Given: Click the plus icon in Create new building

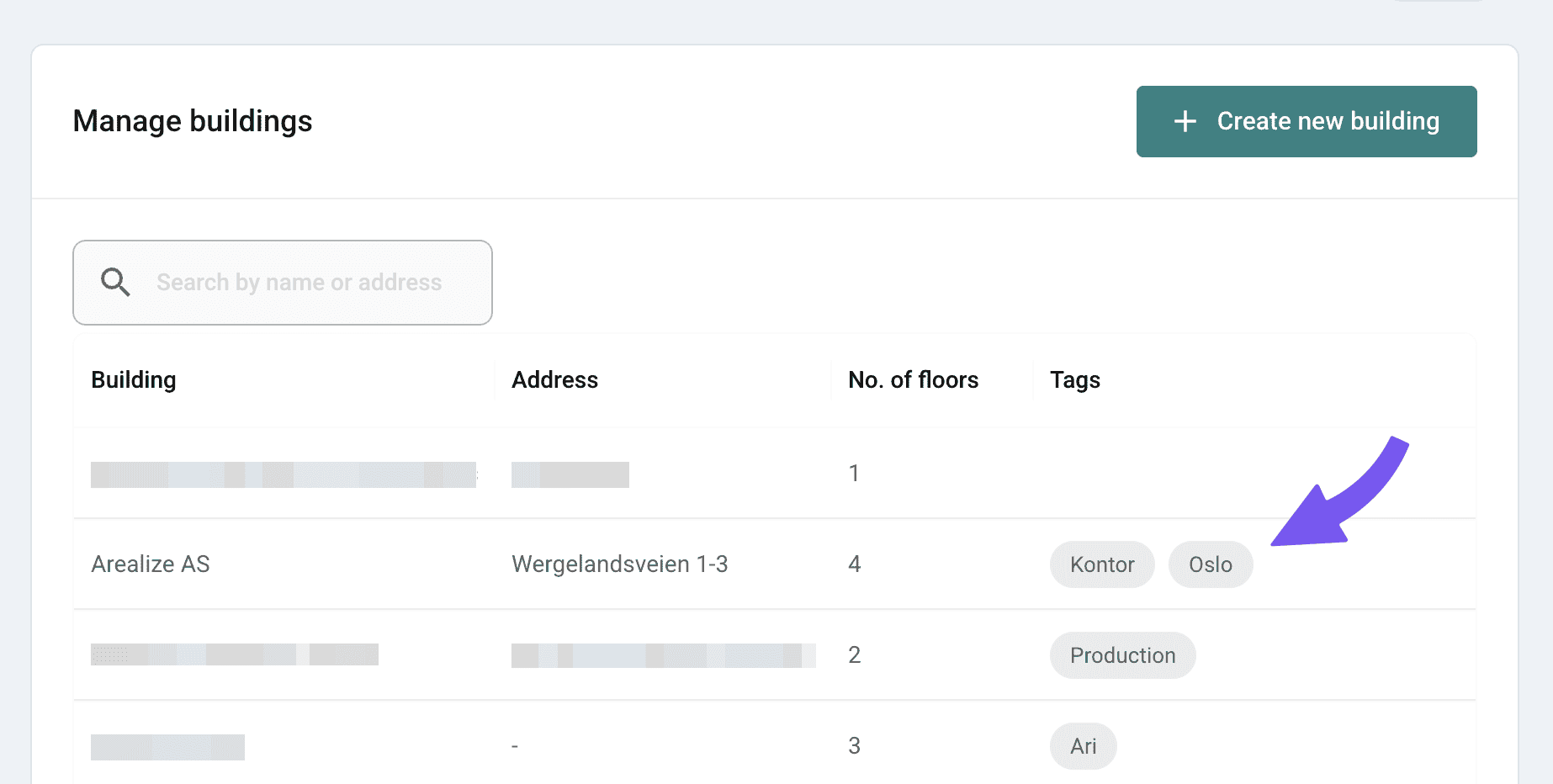Looking at the screenshot, I should pos(1185,121).
